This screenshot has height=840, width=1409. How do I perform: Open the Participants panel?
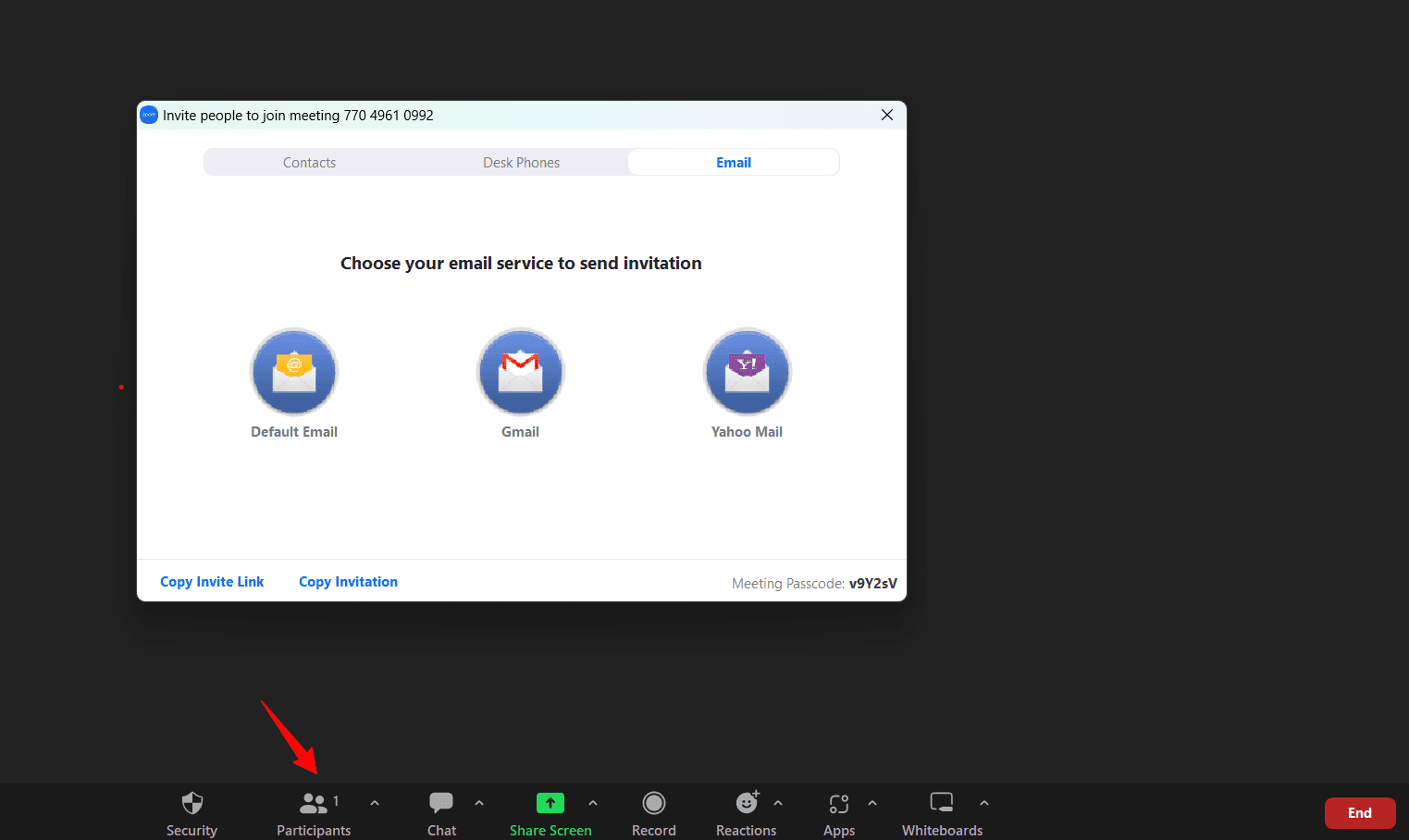click(x=314, y=813)
